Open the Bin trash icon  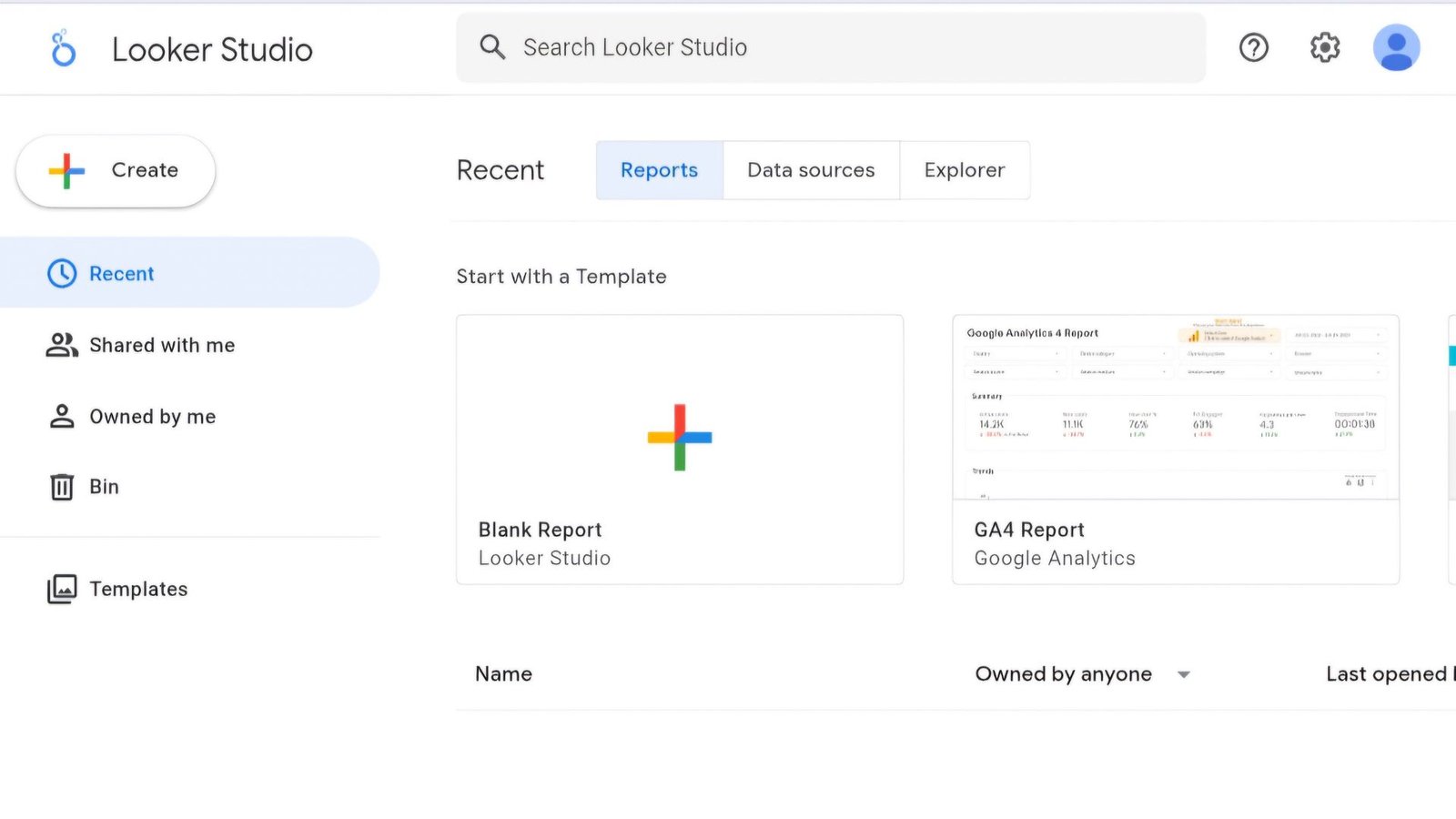coord(61,487)
